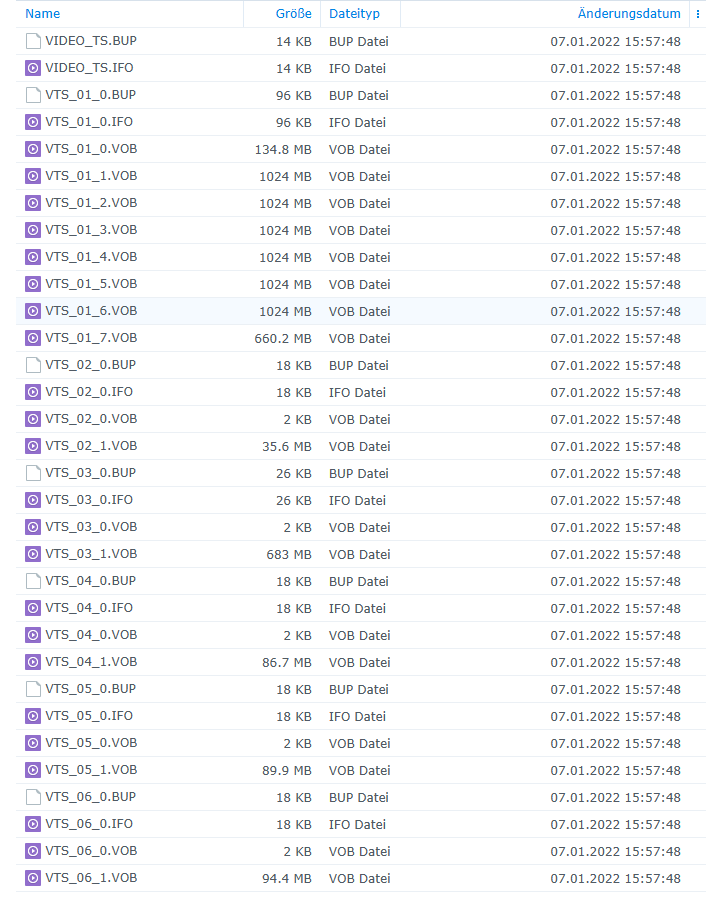Select the file name VTS_04_0.VOB

pyautogui.click(x=91, y=634)
